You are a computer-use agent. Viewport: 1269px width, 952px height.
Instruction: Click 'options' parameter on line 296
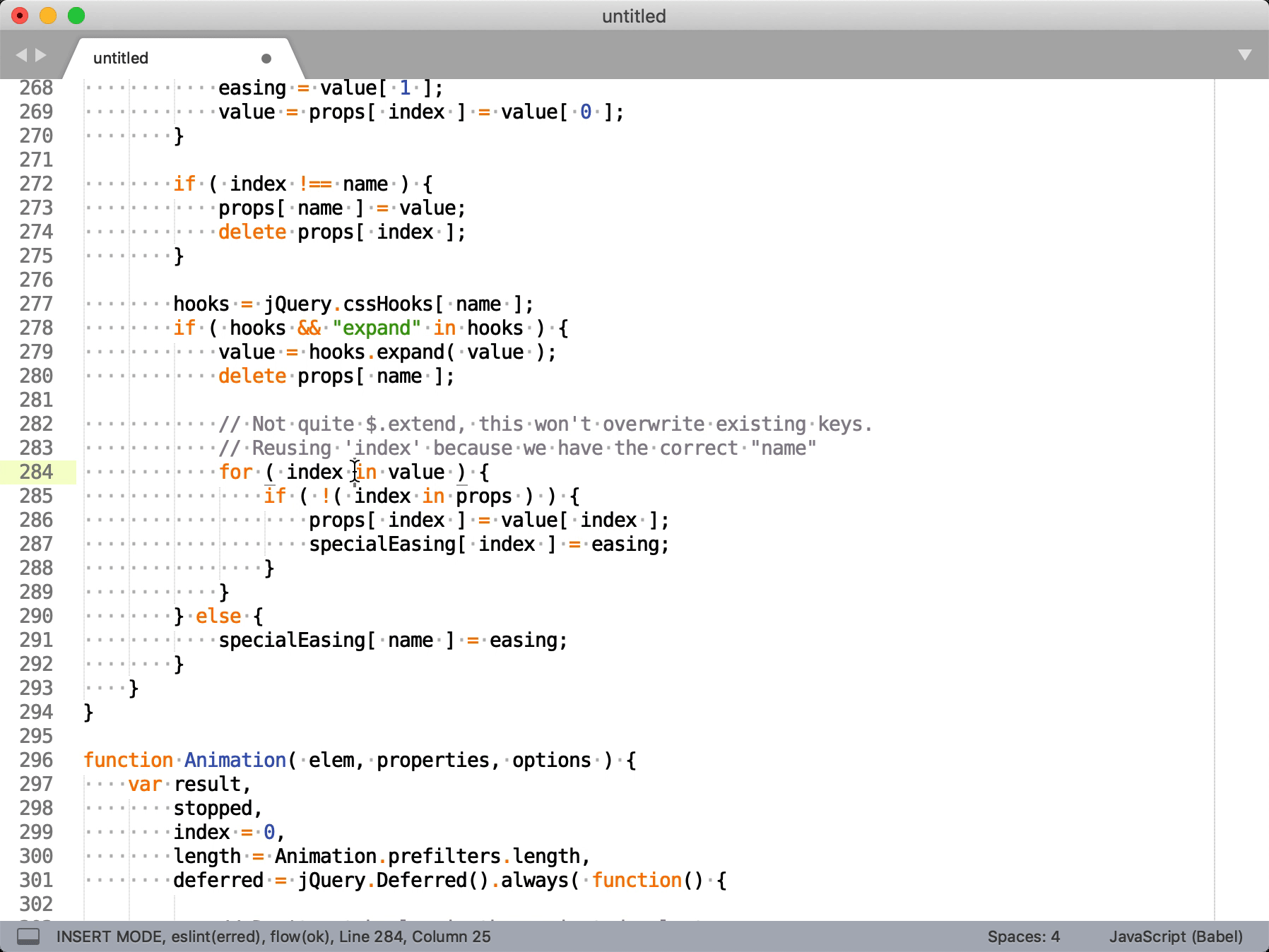point(552,761)
